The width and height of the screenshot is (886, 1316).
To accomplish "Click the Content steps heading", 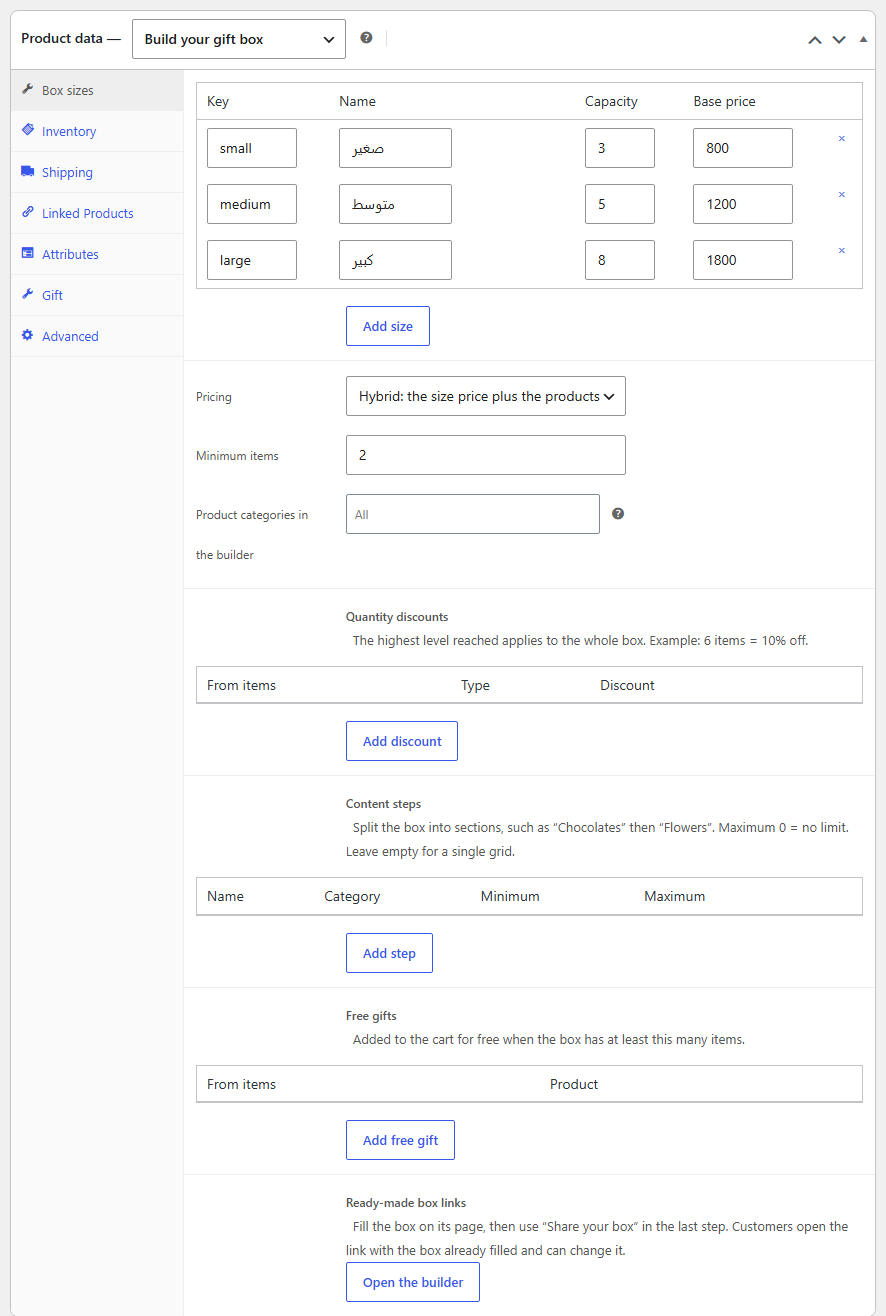I will point(383,804).
